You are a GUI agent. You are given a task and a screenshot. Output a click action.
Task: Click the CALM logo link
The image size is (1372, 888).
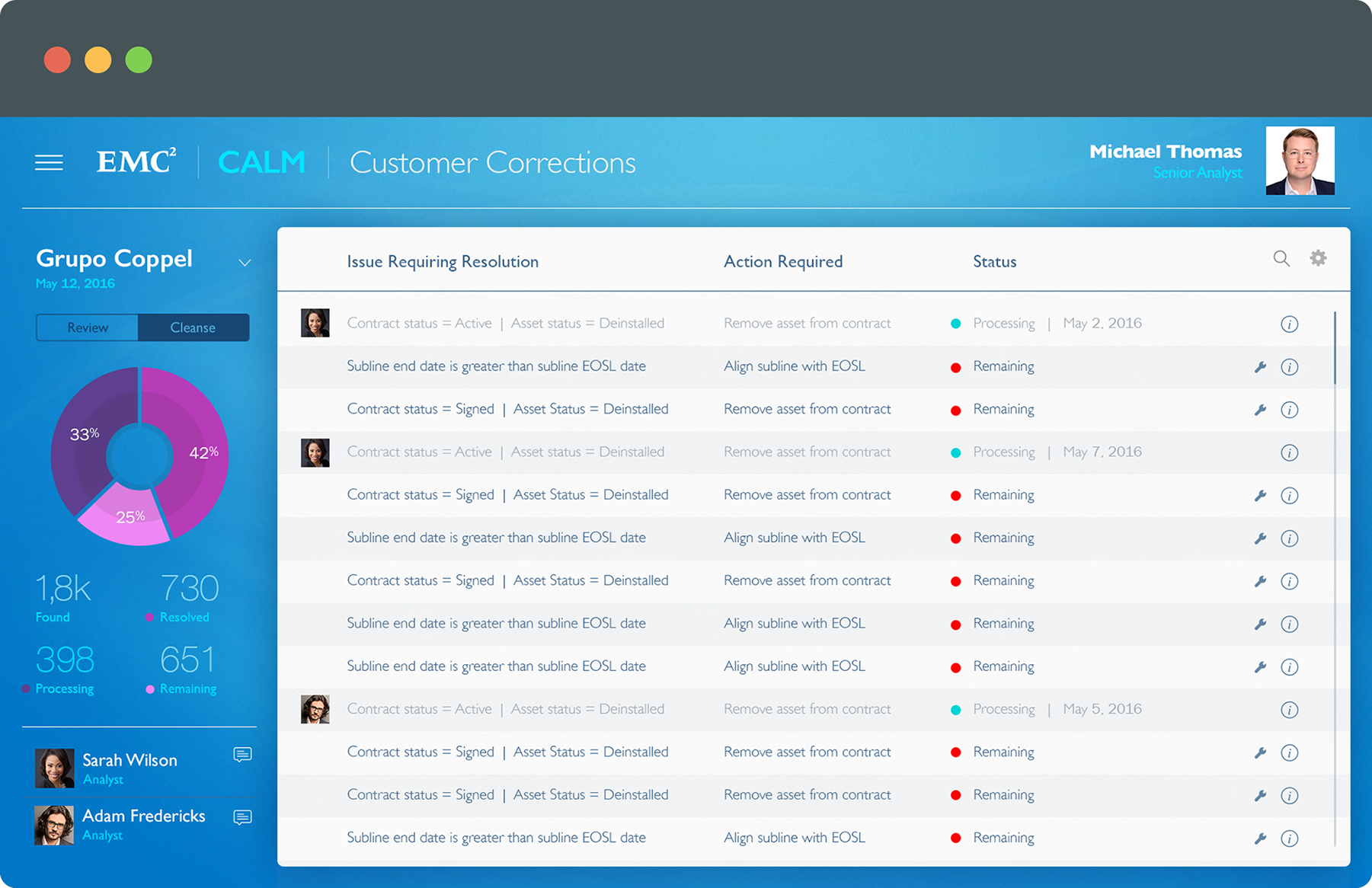point(261,162)
